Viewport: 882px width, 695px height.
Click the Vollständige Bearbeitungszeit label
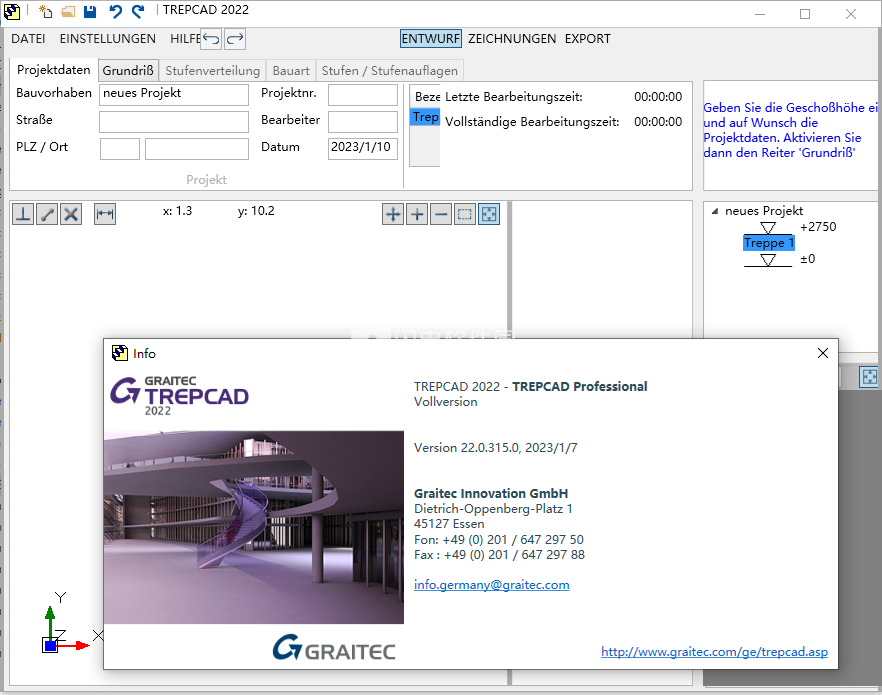pyautogui.click(x=532, y=122)
